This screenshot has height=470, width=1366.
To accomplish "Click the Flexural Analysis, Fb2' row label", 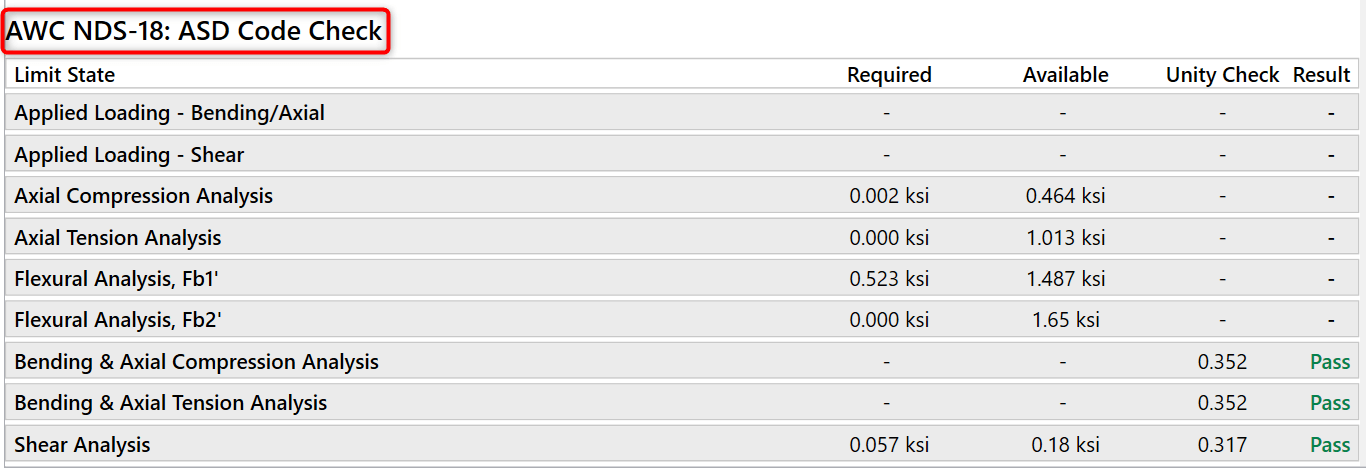I will 116,320.
